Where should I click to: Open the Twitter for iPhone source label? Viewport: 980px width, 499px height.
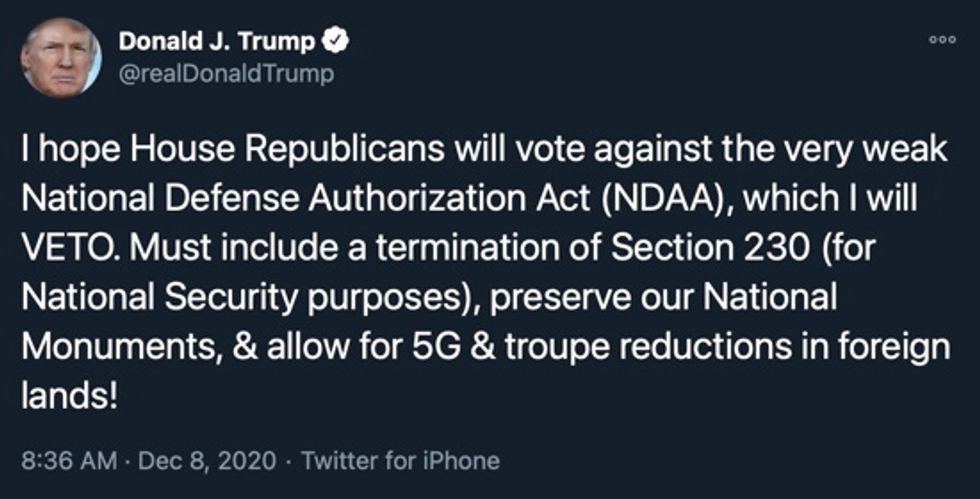coord(399,461)
